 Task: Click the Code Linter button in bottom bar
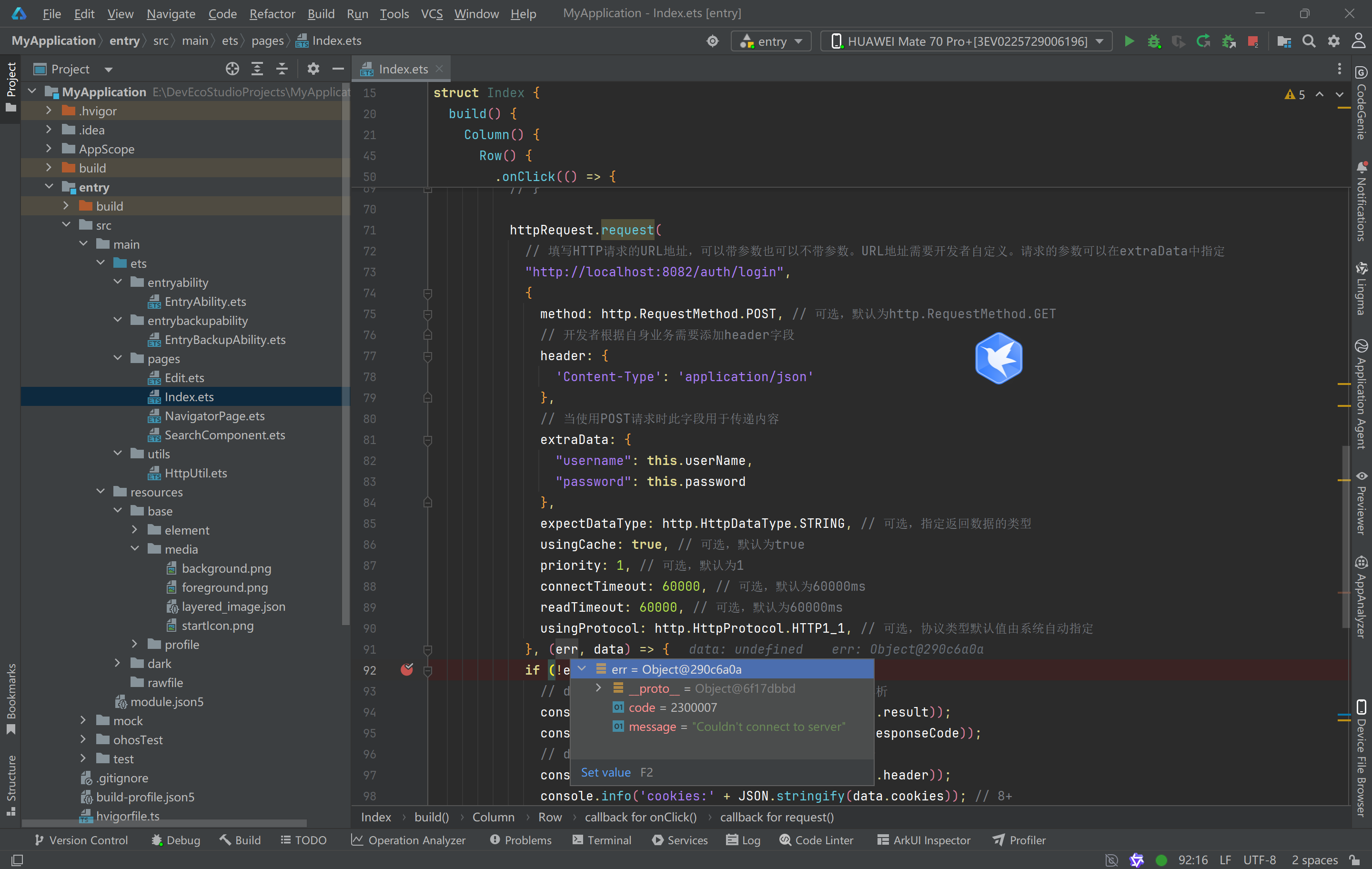(817, 840)
